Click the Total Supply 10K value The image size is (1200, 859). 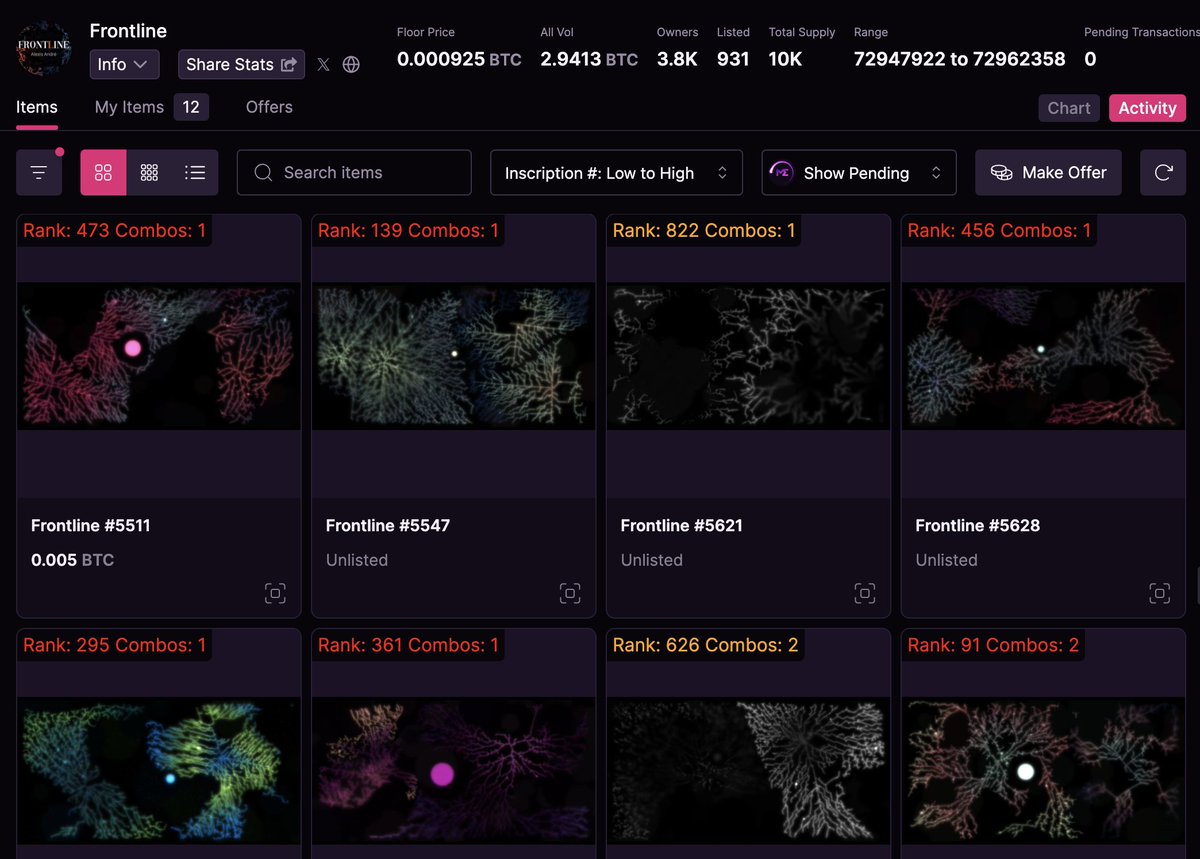point(785,59)
